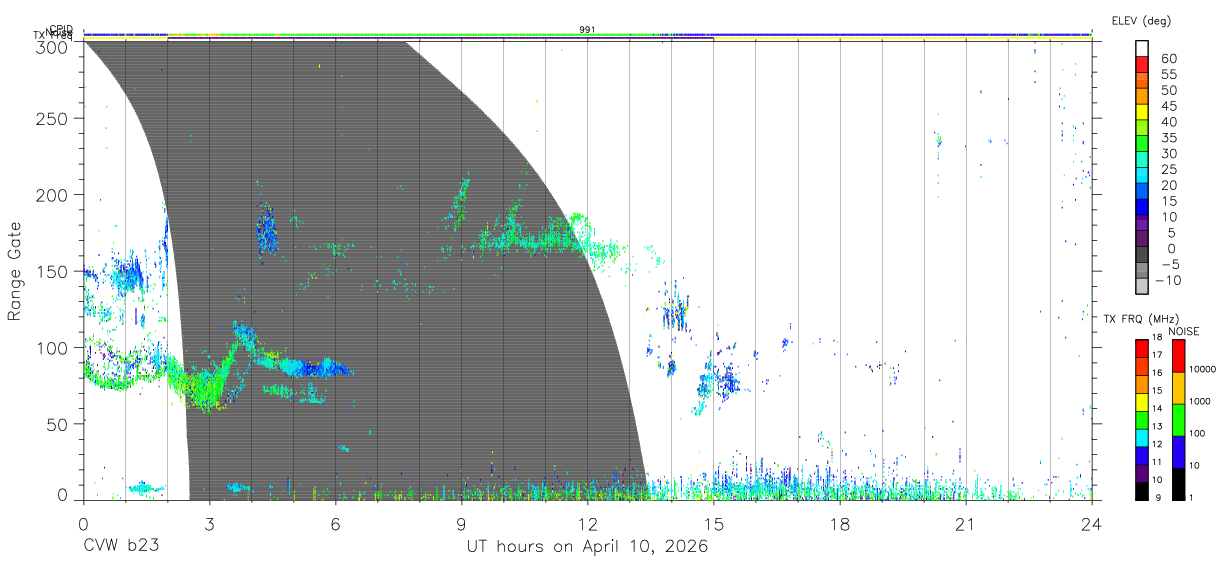The height and width of the screenshot is (567, 1228).
Task: Pick the green NOISE segment between 100 and 1000
Action: point(1178,420)
